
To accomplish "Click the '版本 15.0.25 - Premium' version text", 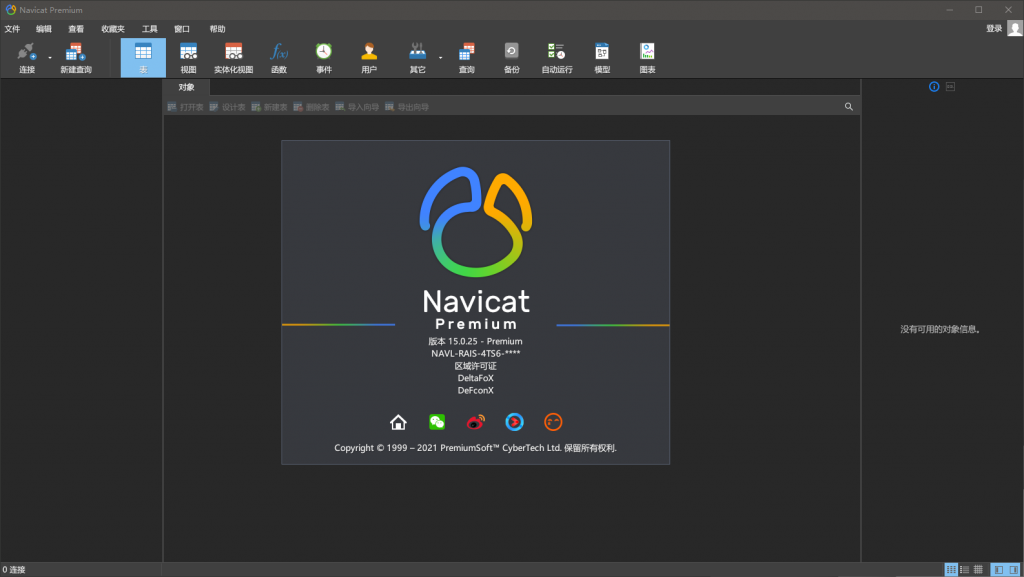I will [x=475, y=341].
